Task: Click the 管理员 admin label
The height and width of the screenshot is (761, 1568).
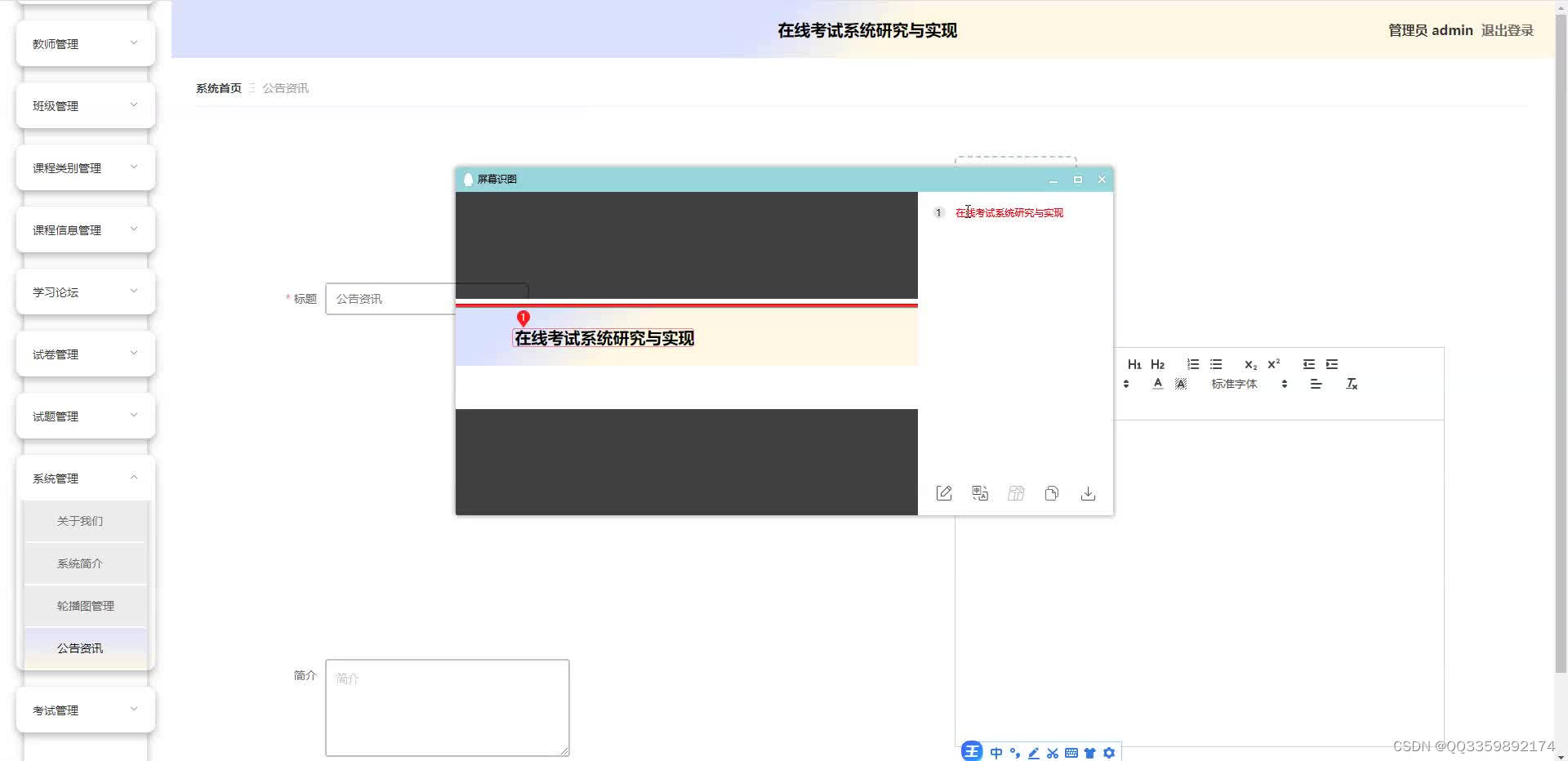Action: click(x=1431, y=30)
